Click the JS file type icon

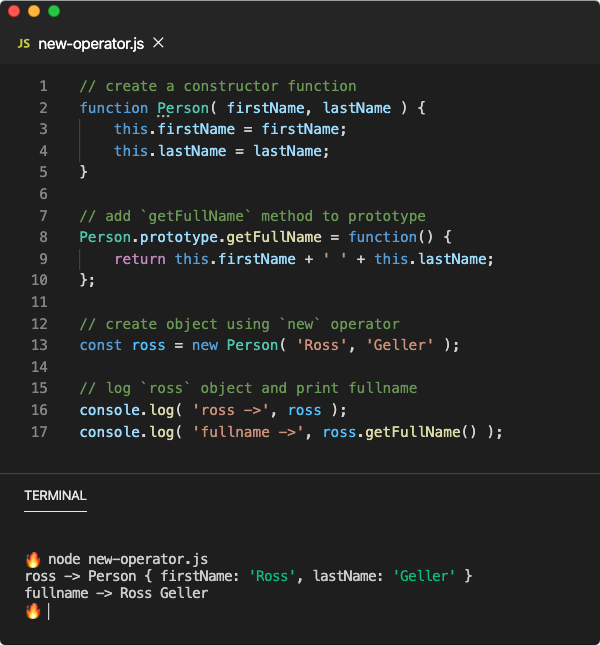click(x=24, y=44)
